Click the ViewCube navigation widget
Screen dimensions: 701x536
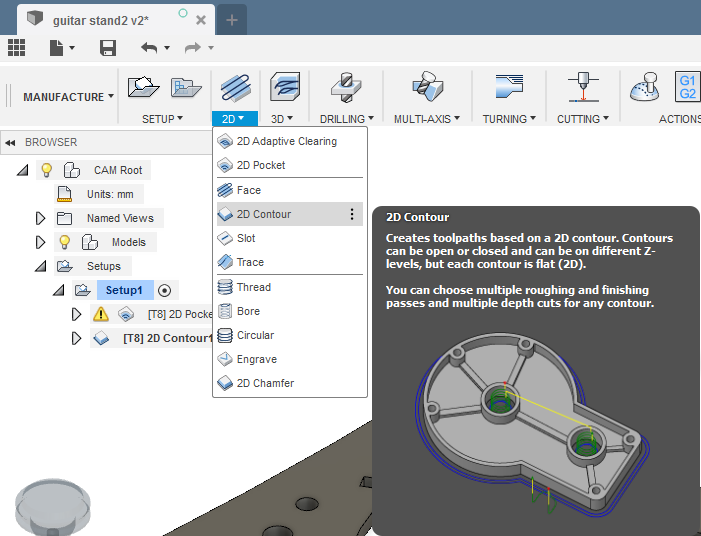click(x=53, y=507)
